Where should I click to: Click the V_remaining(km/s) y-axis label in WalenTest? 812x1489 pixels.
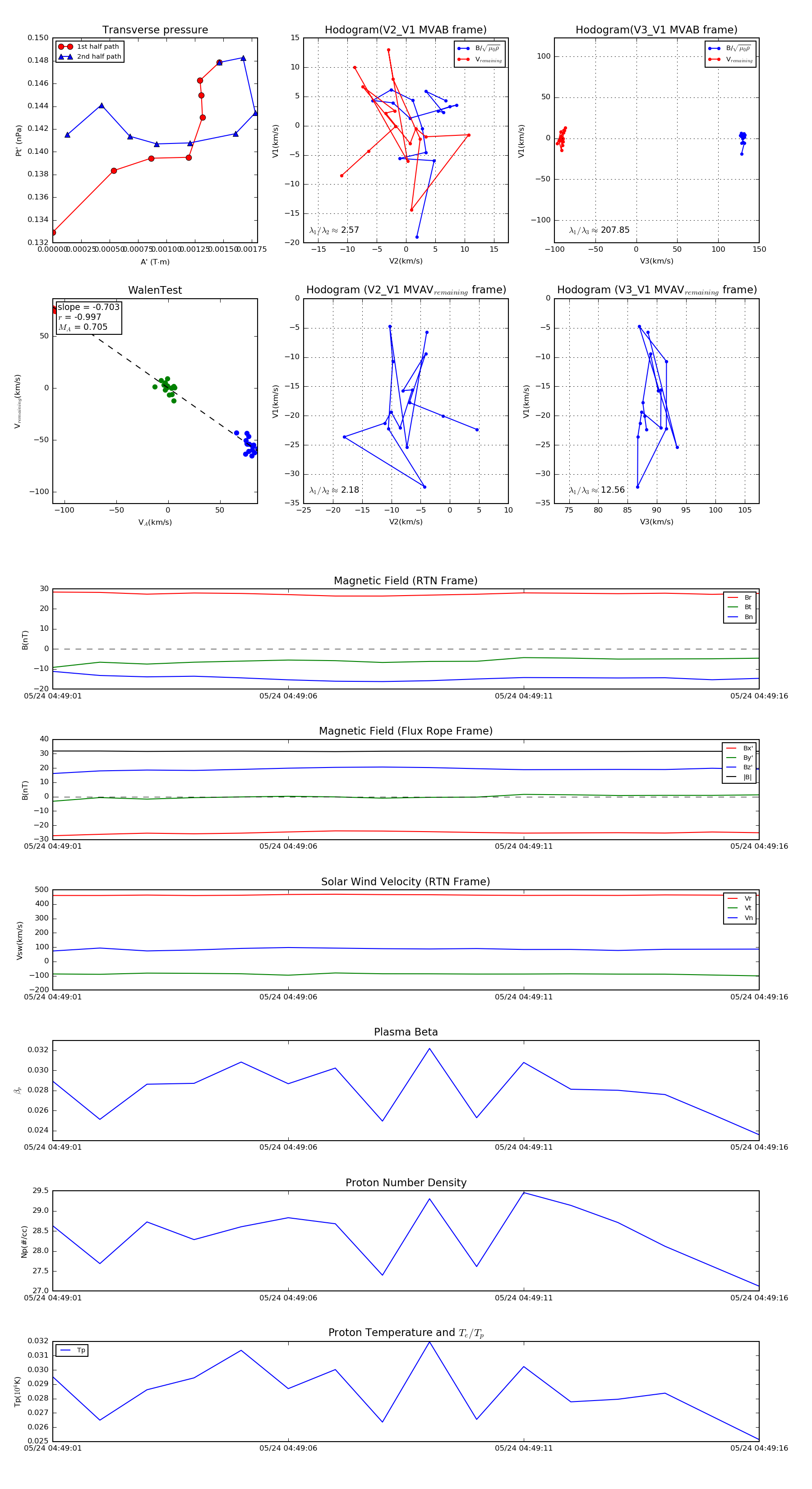pos(18,401)
